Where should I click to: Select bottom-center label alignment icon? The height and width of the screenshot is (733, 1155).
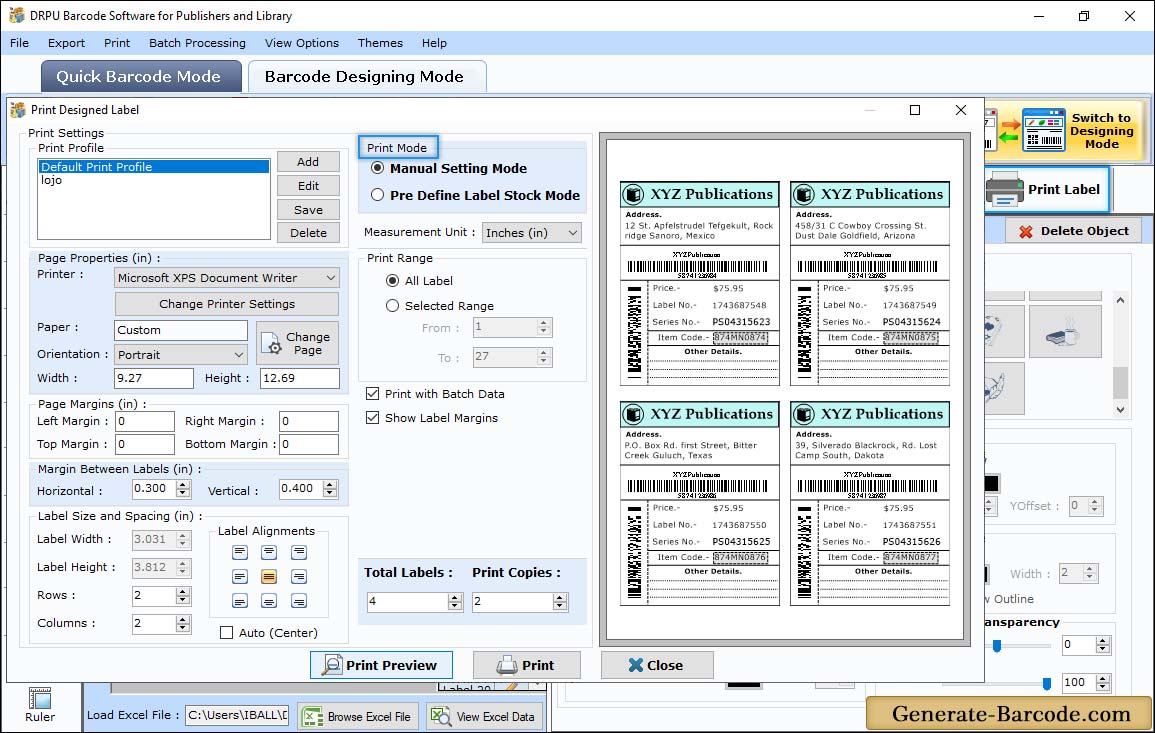pos(269,601)
